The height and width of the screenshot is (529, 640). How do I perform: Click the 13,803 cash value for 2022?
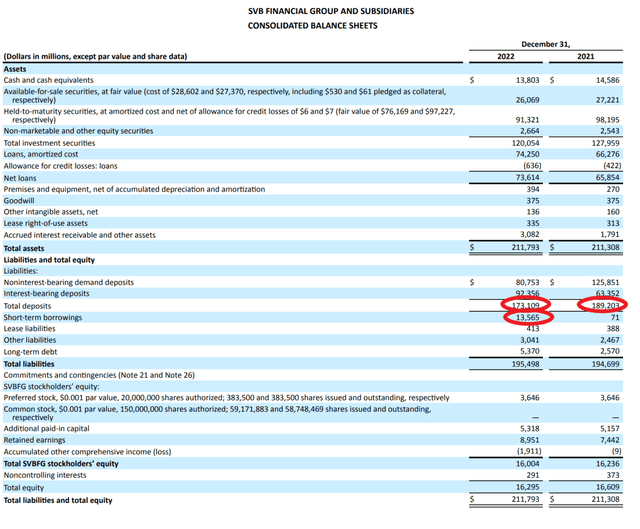click(x=527, y=80)
